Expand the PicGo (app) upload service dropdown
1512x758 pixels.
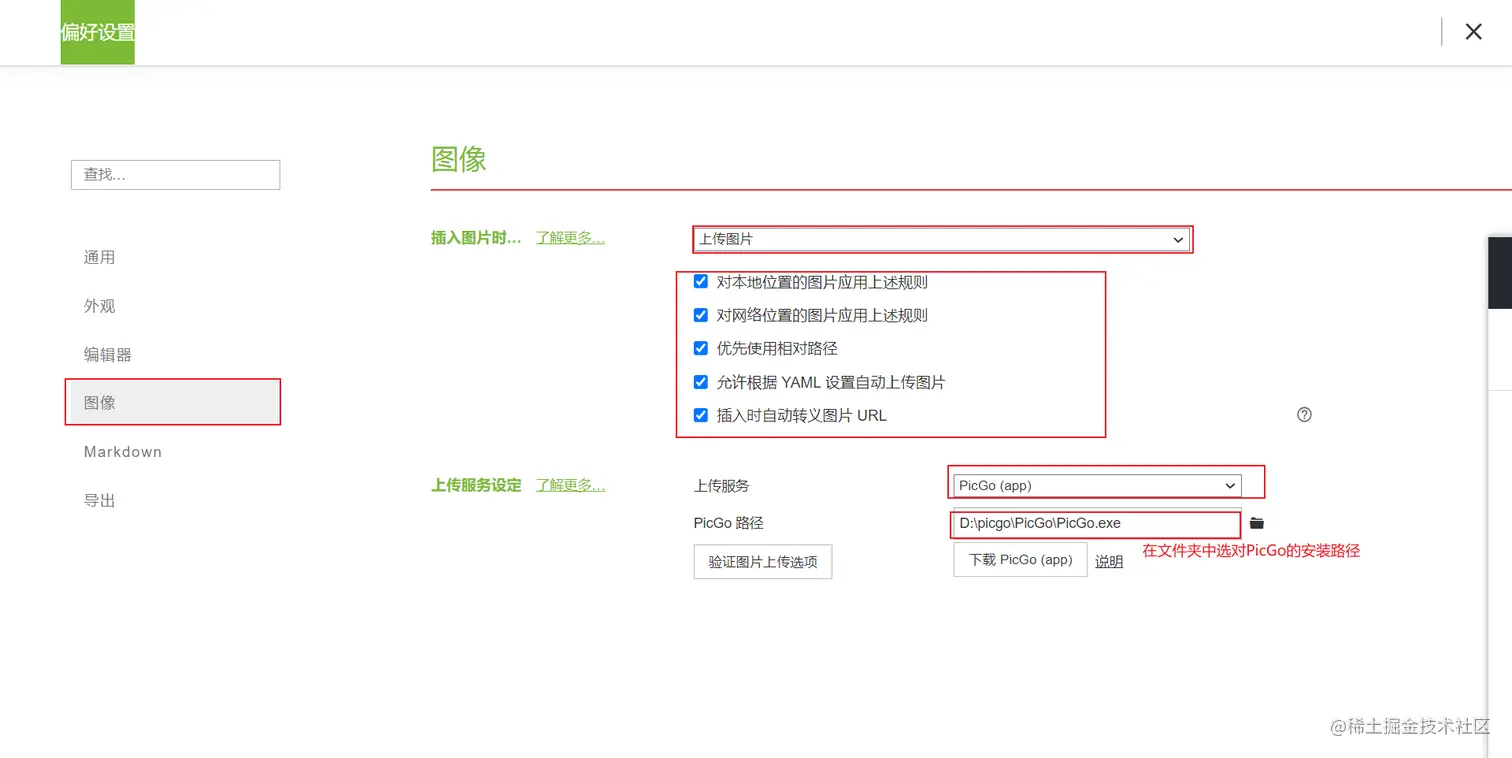1097,485
